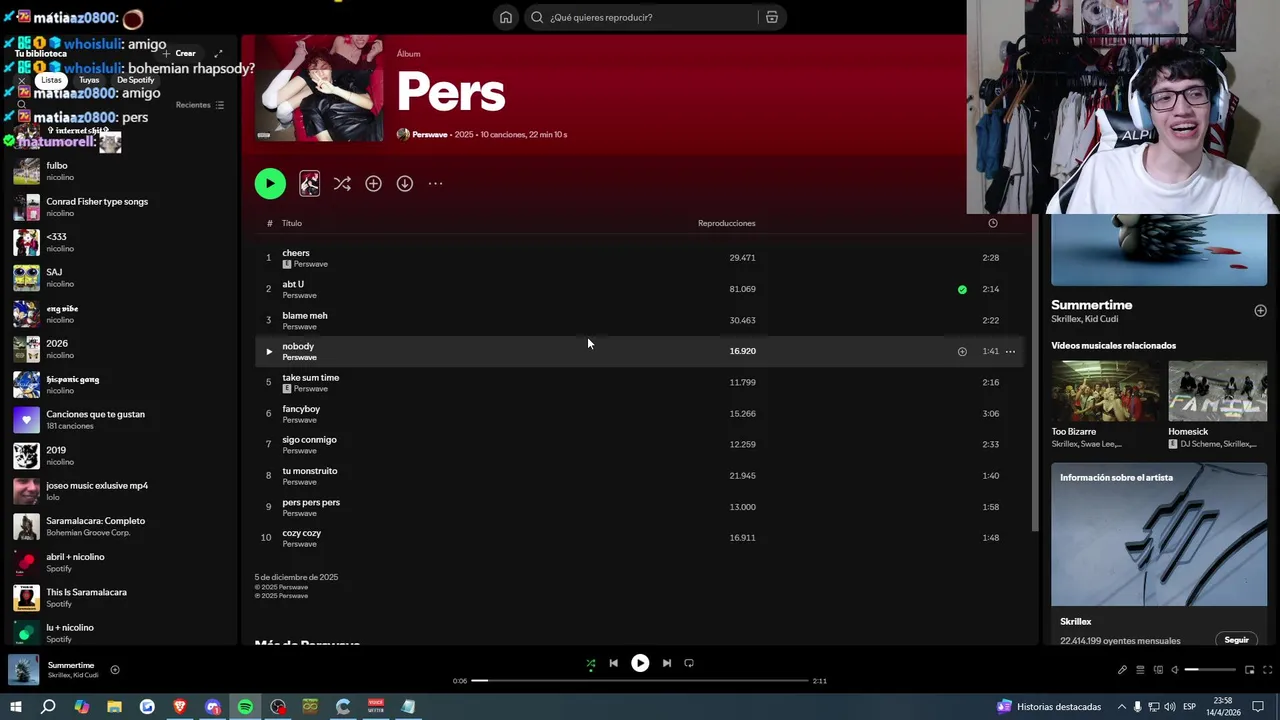The width and height of the screenshot is (1280, 720).
Task: Open lu + nicolino blend
Action: click(120, 633)
